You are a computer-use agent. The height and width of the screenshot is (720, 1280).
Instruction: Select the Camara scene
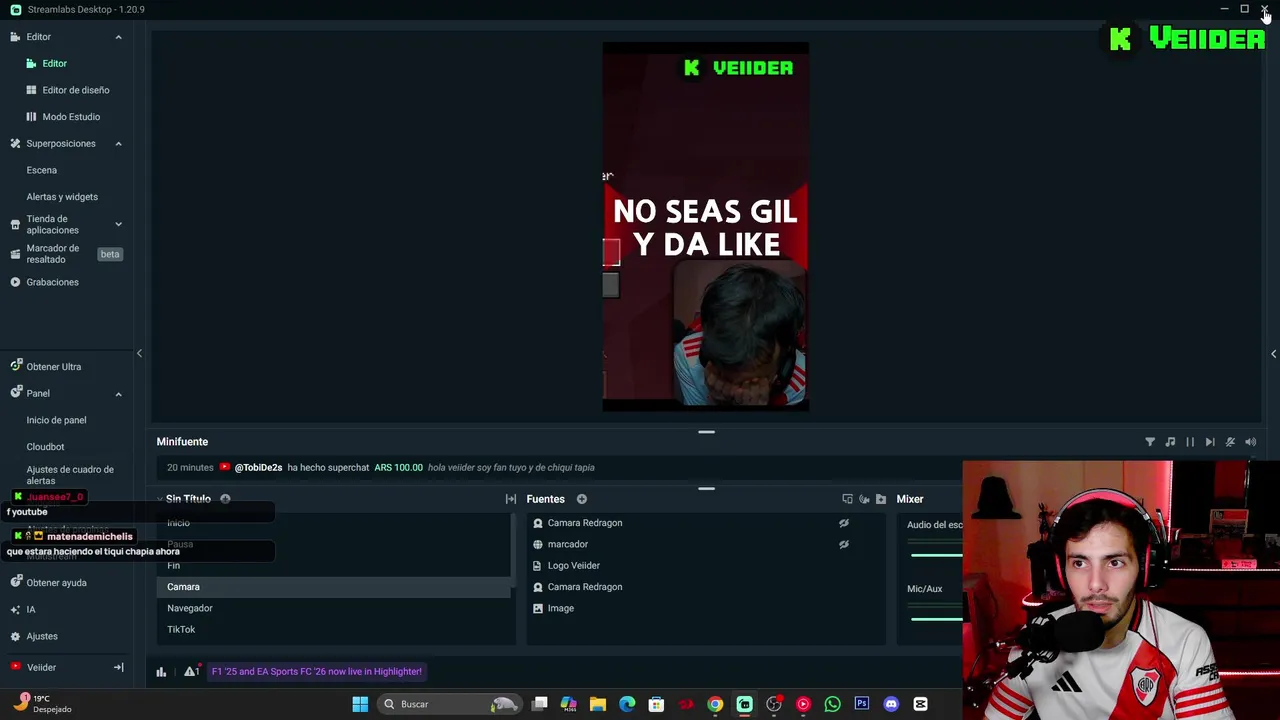point(334,587)
